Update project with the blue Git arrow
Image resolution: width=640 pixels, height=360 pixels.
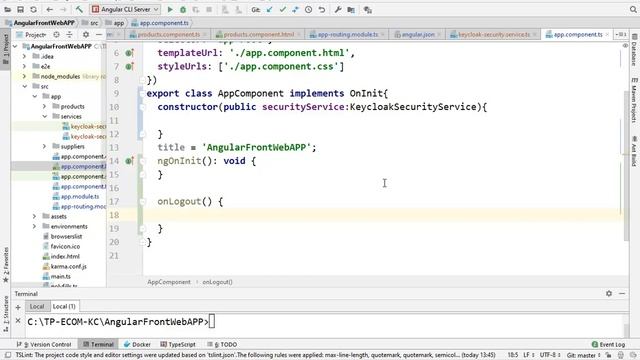[269, 9]
